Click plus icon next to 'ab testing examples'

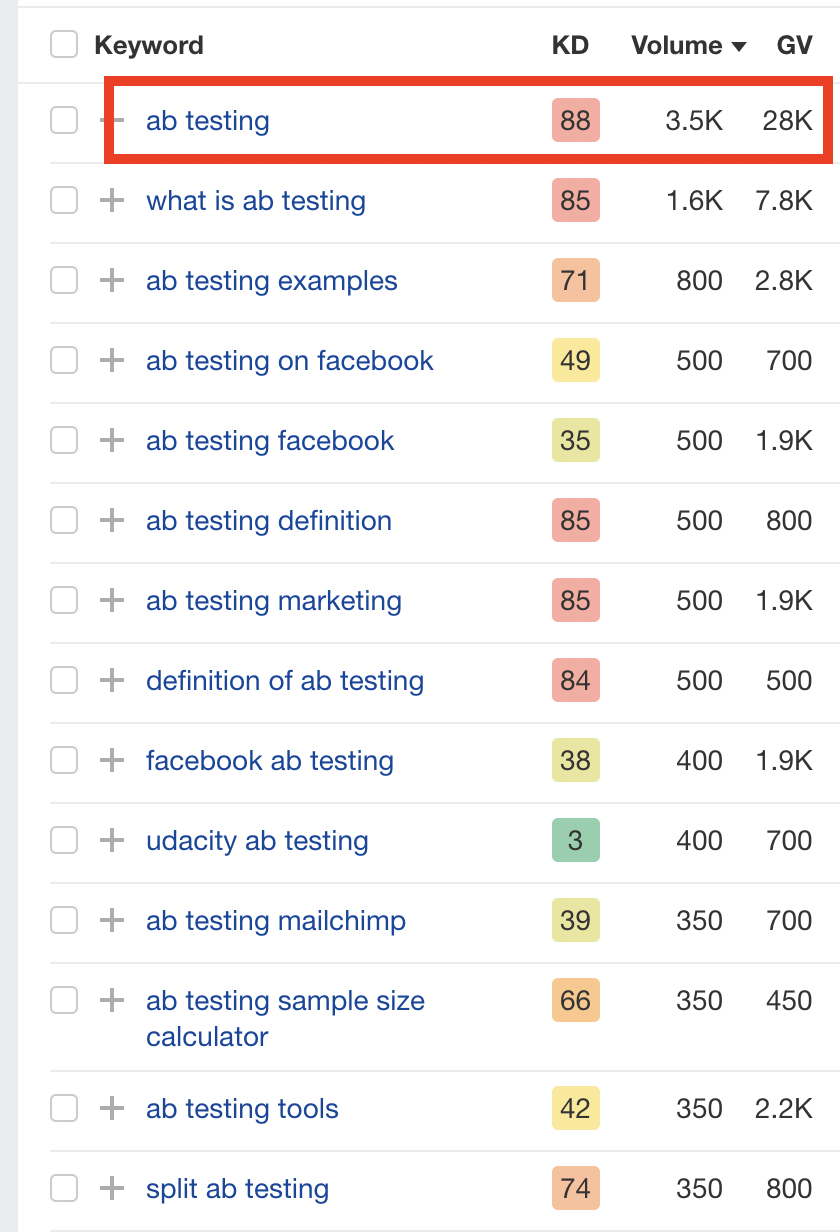click(x=112, y=281)
